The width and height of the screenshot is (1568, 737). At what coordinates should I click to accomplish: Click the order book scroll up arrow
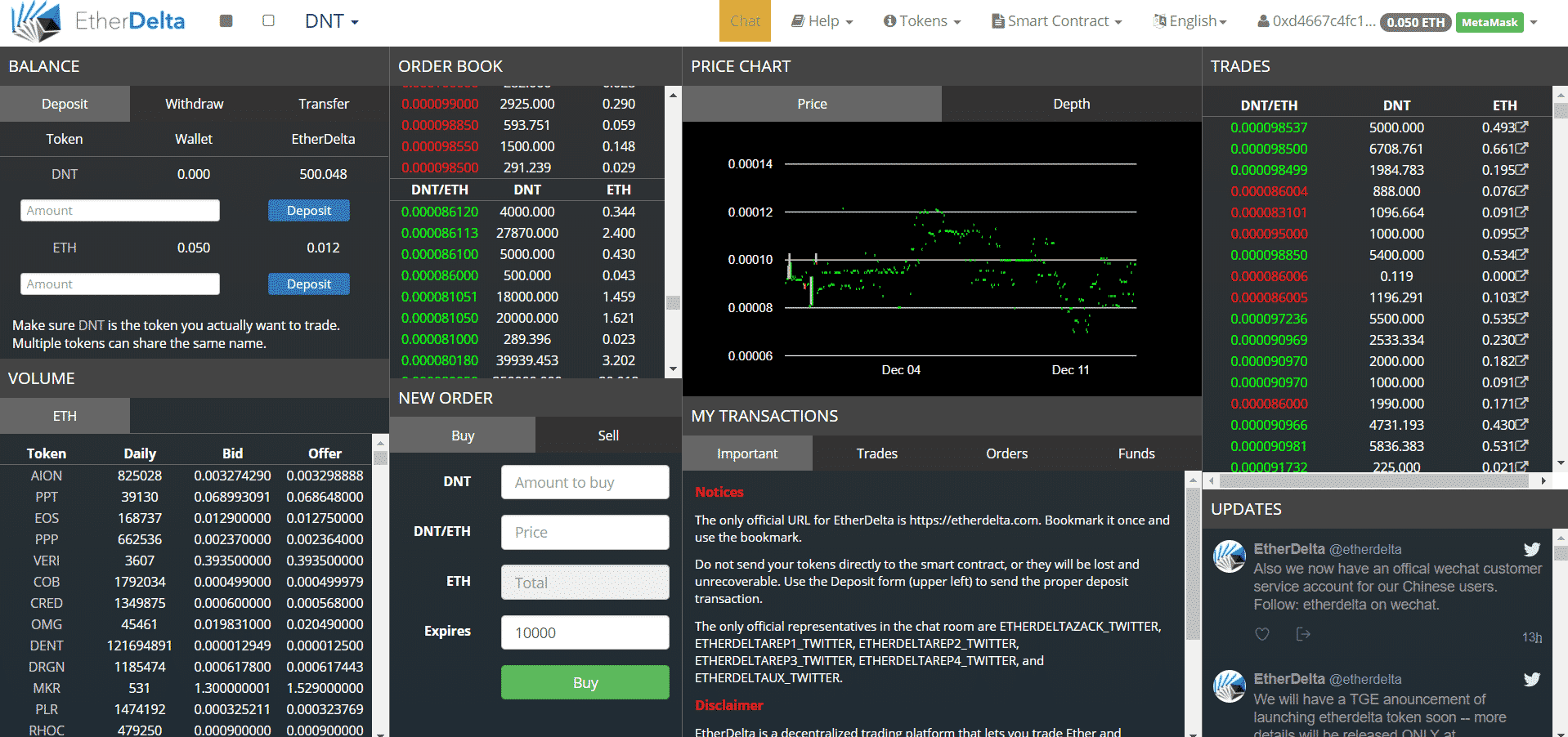pyautogui.click(x=673, y=95)
